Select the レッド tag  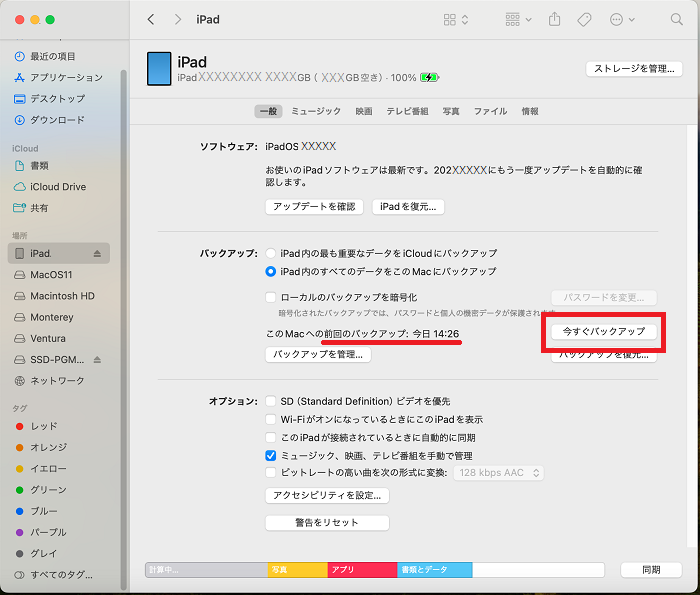(x=36, y=426)
